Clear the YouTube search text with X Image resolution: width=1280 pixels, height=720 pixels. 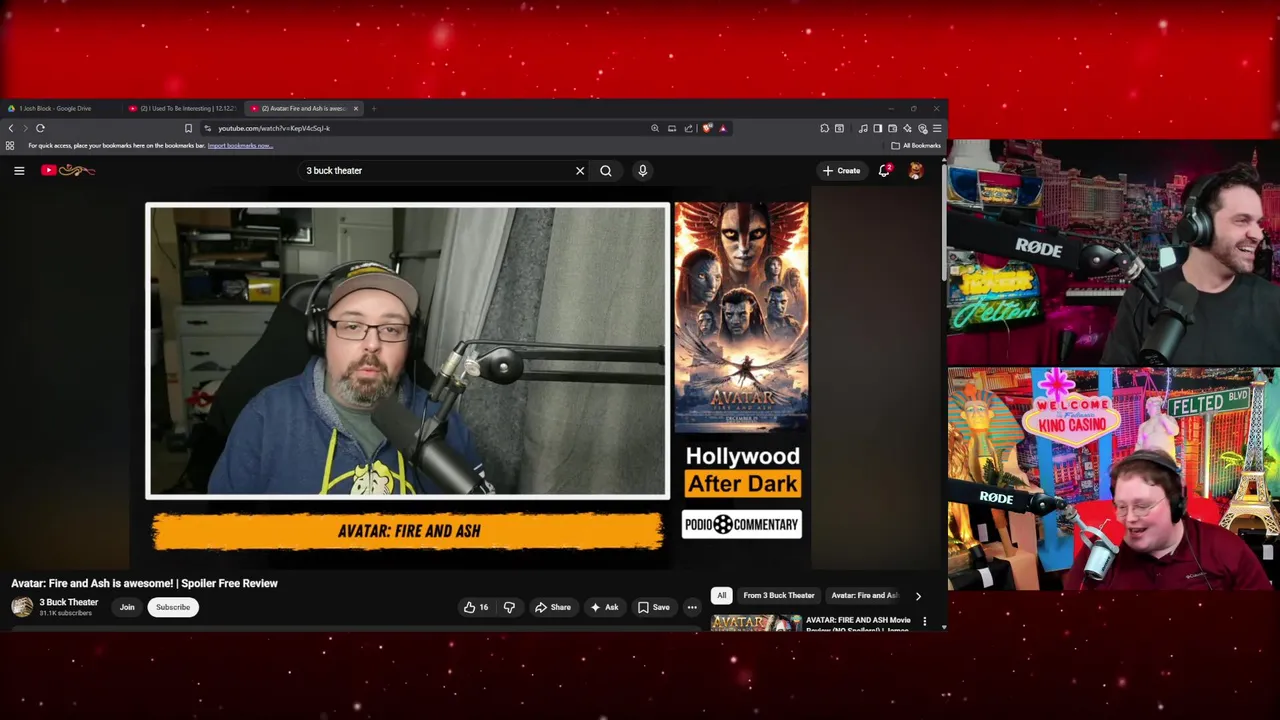580,171
